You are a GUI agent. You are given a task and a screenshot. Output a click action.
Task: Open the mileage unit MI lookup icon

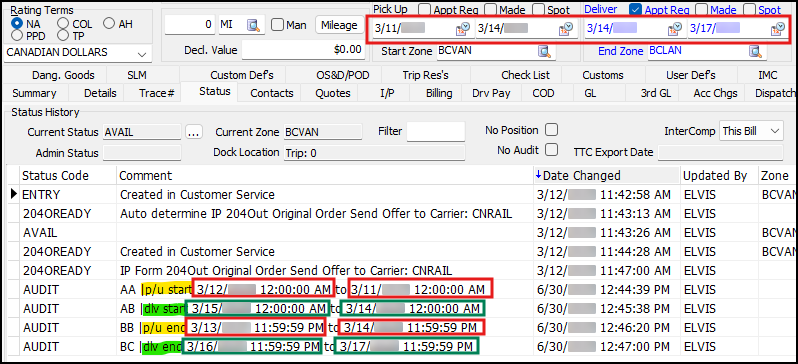[x=253, y=24]
